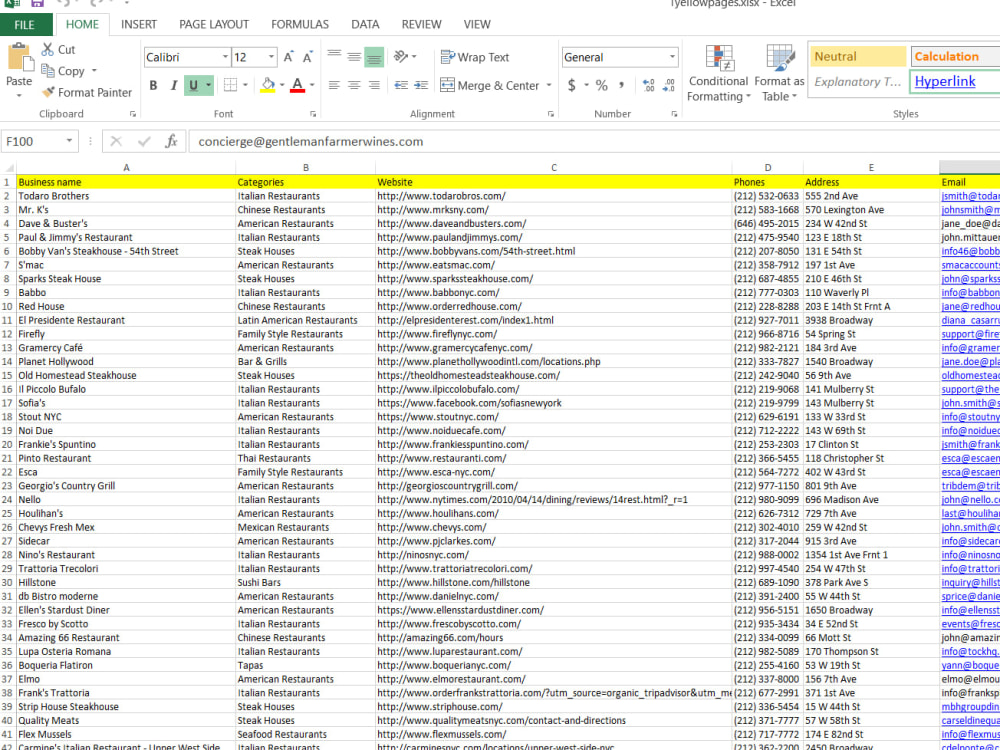Switch to the VIEW tab
The height and width of the screenshot is (750, 1000).
(477, 25)
